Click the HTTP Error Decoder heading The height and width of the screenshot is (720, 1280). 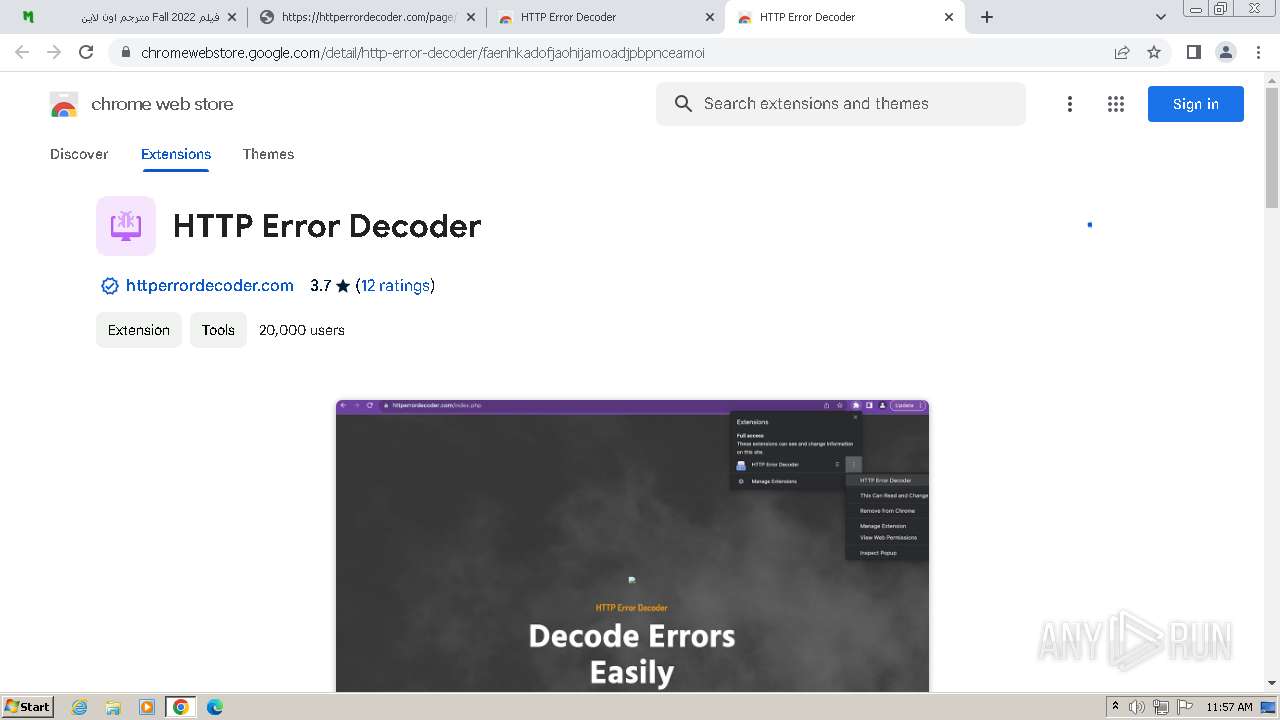click(x=327, y=226)
